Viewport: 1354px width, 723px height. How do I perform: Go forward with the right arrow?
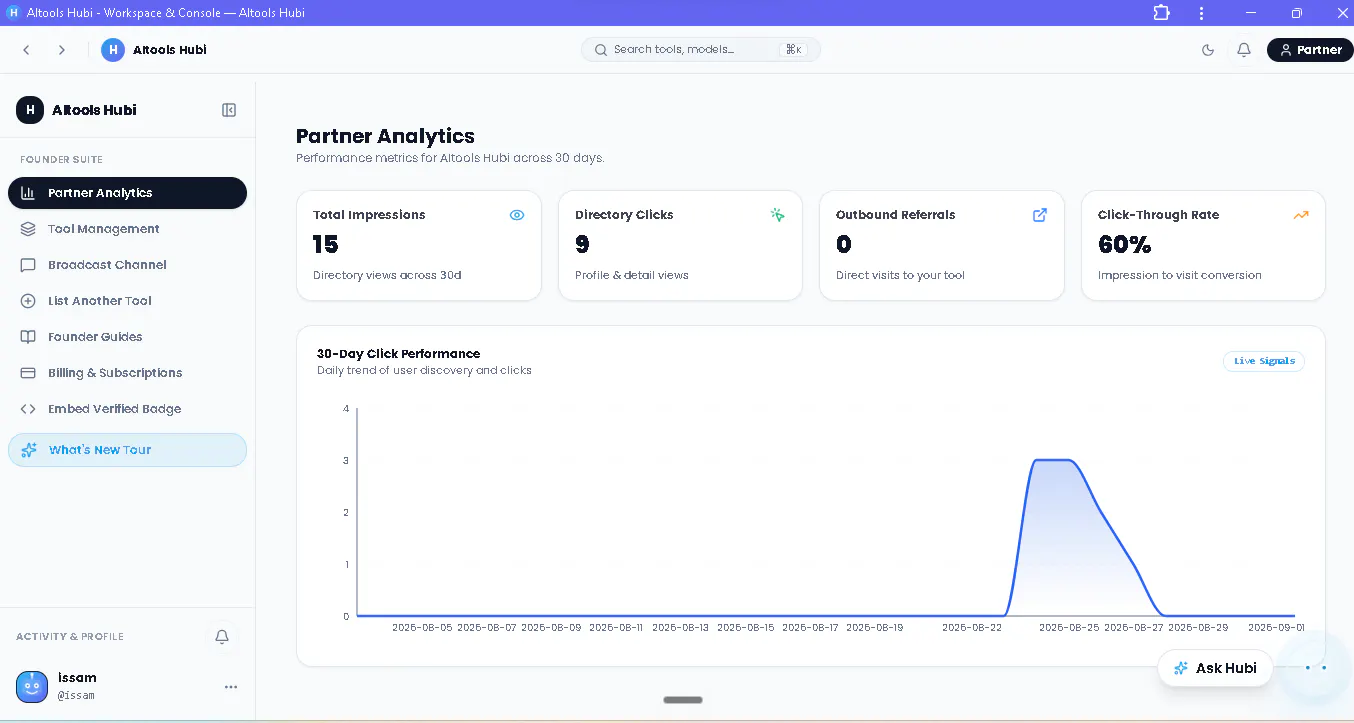coord(62,50)
